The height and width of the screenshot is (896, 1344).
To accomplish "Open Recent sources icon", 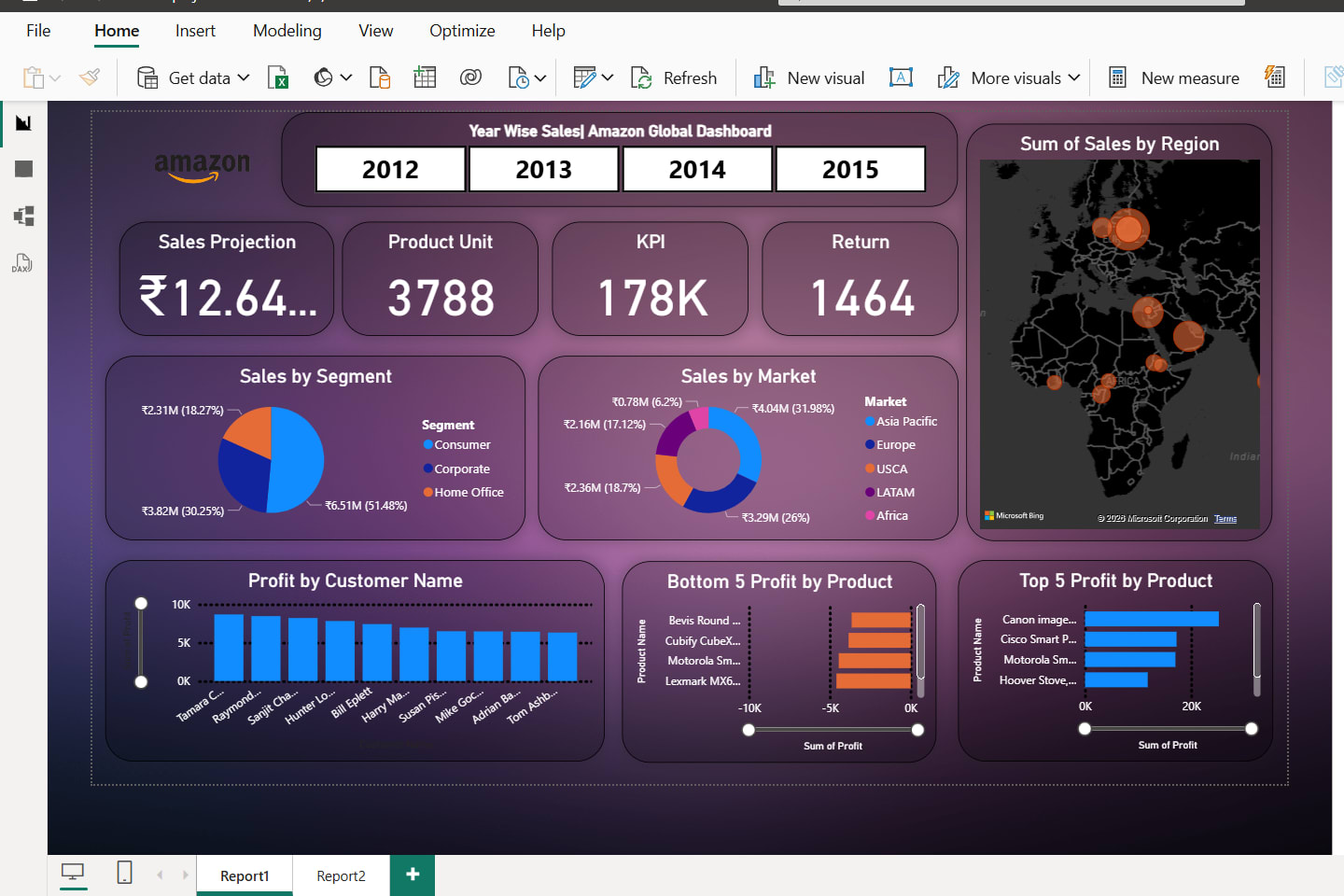I will tap(518, 77).
